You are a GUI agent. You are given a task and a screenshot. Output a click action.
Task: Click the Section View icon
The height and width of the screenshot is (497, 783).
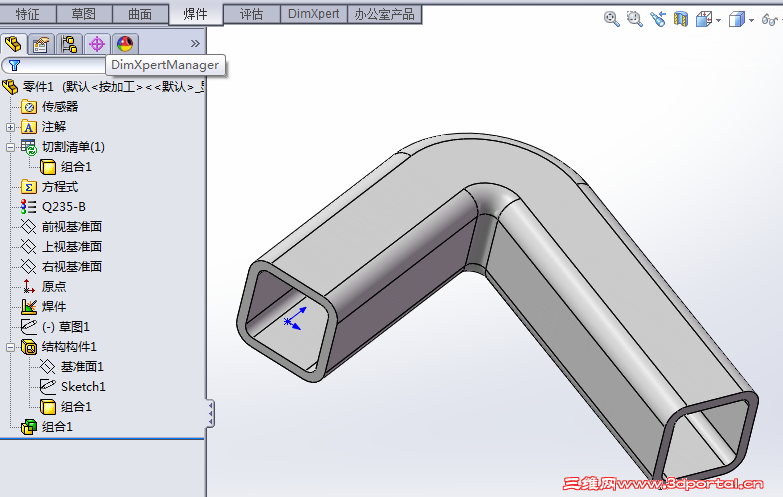click(681, 19)
